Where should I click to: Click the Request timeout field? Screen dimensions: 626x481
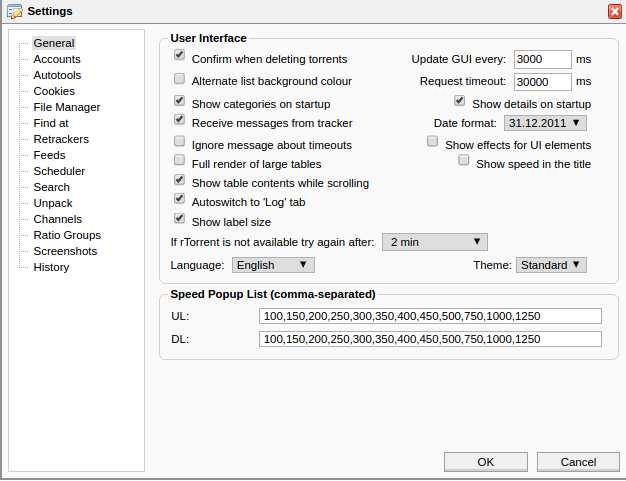click(543, 82)
